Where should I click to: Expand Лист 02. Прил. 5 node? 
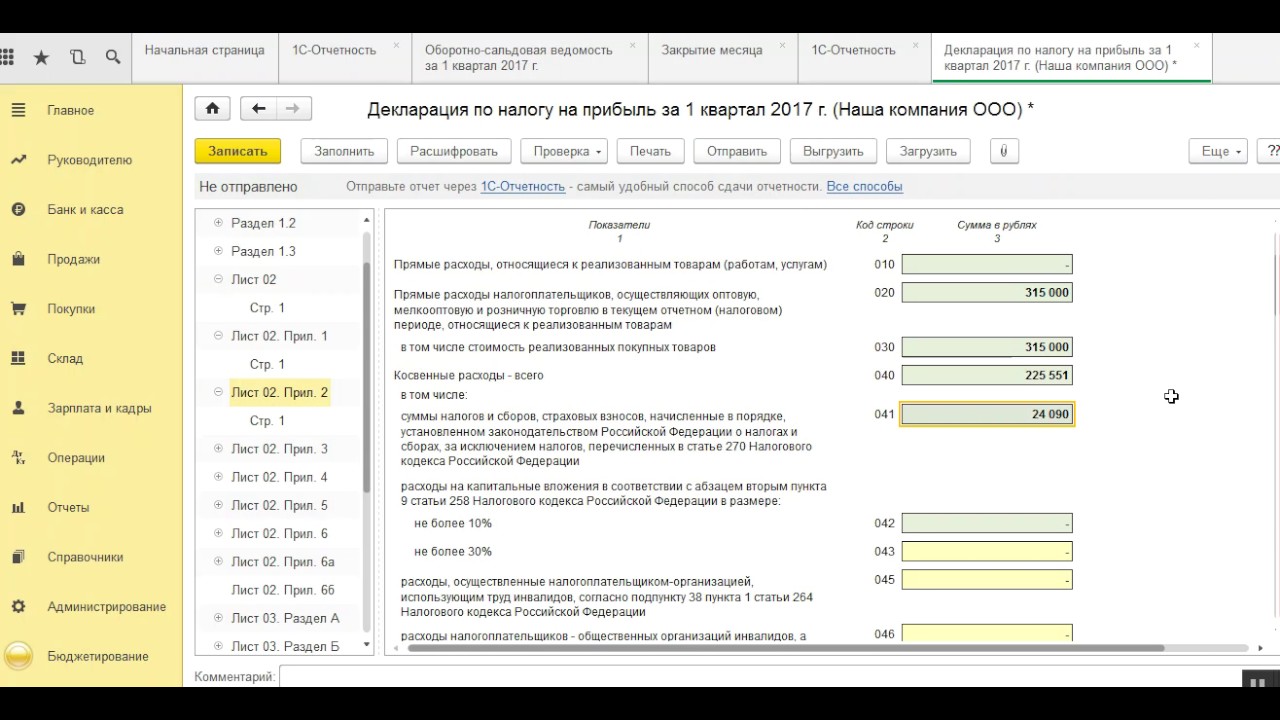(x=218, y=505)
